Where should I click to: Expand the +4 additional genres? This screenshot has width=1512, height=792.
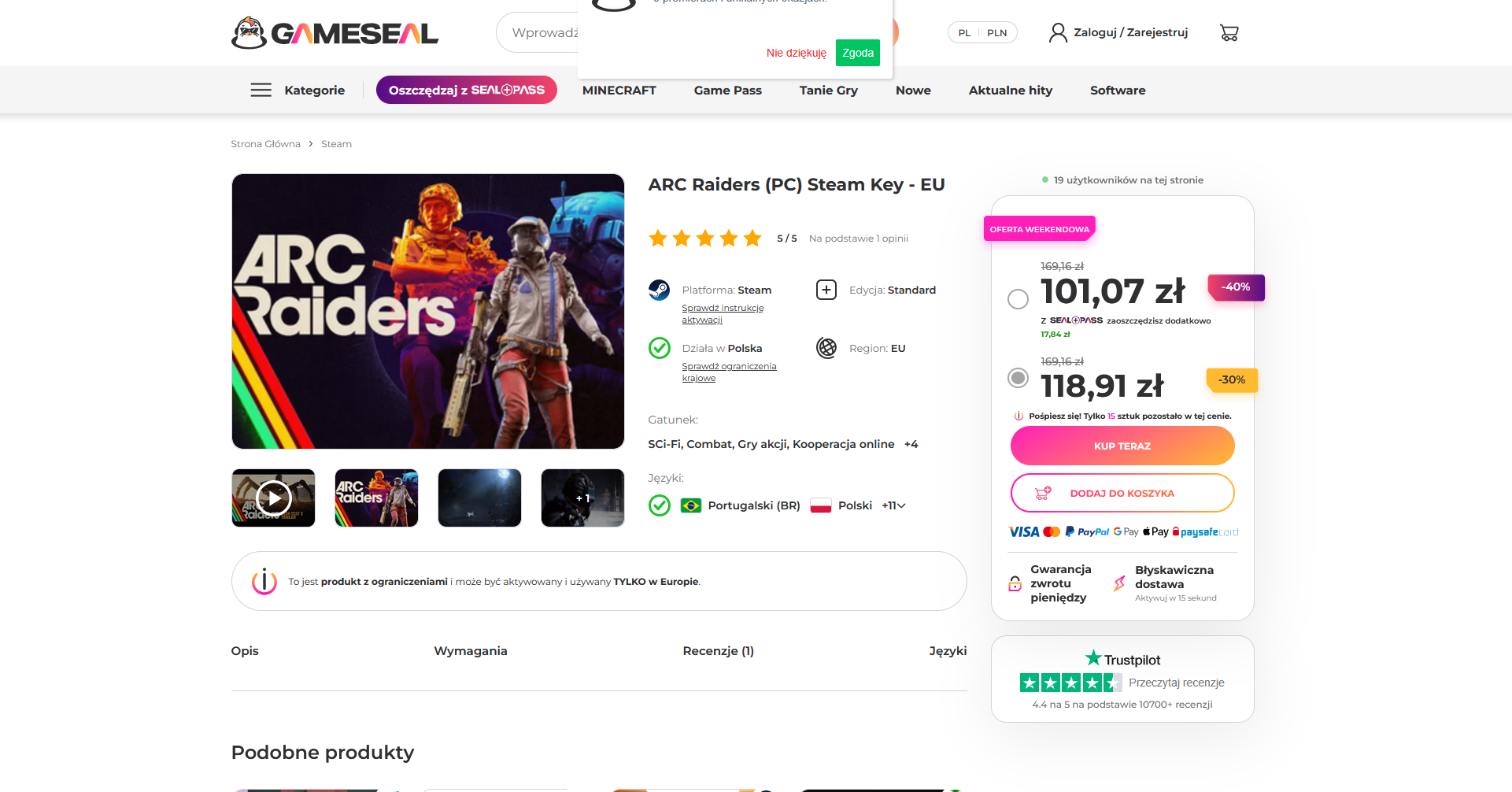coord(911,444)
